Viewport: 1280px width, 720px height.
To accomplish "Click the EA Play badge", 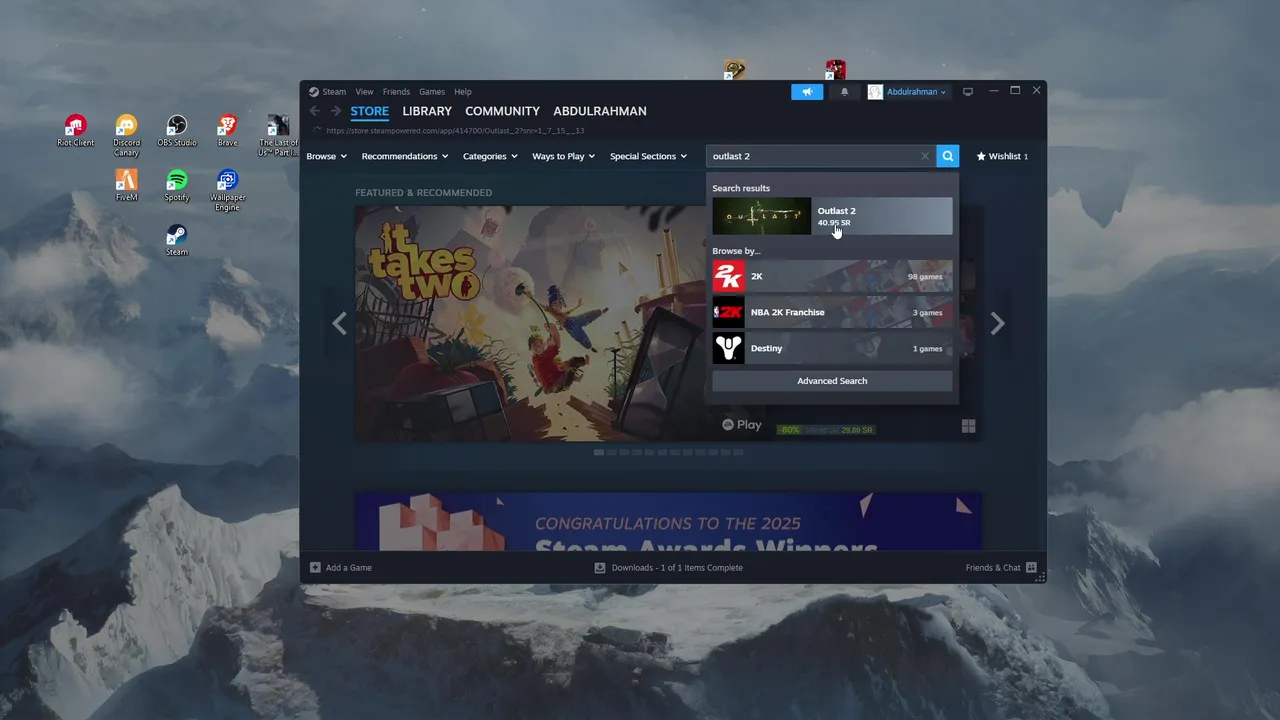I will click(x=742, y=425).
